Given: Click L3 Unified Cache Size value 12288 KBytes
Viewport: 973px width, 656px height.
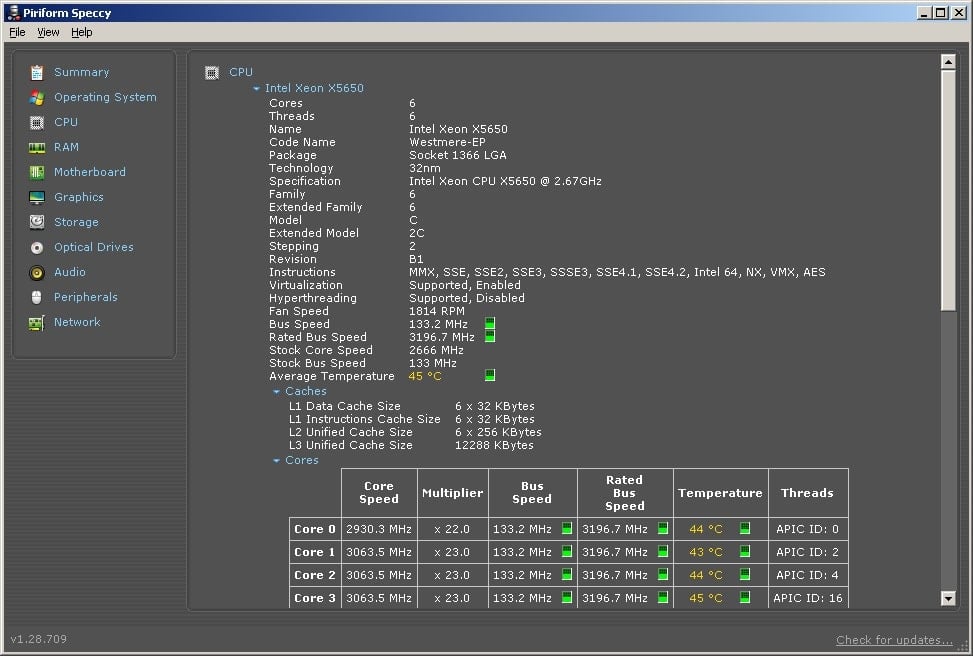Looking at the screenshot, I should tap(494, 445).
